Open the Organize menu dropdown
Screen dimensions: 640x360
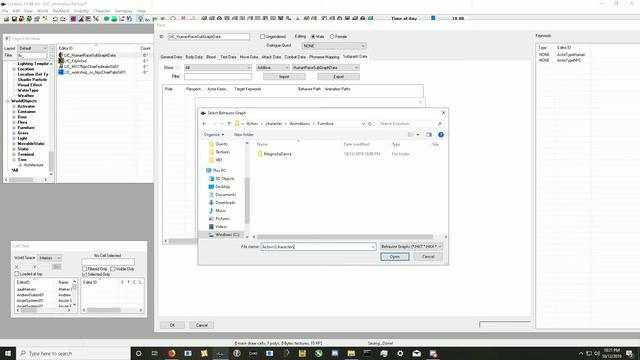[x=214, y=135]
